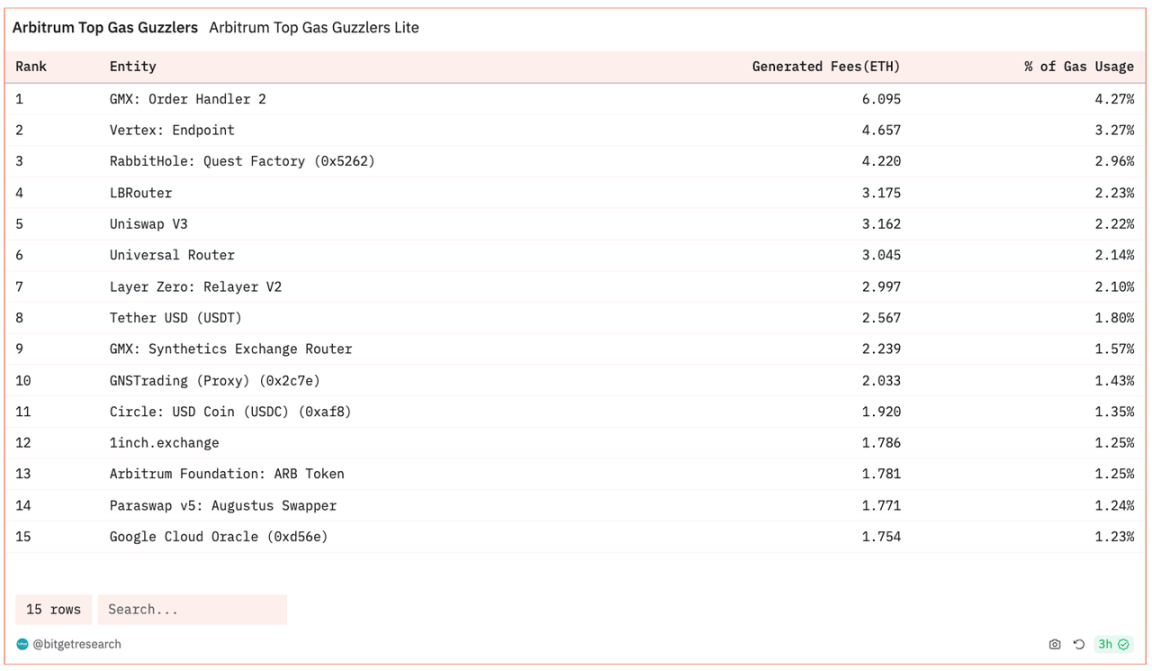
Task: Click the camera screenshot icon
Action: point(1054,645)
